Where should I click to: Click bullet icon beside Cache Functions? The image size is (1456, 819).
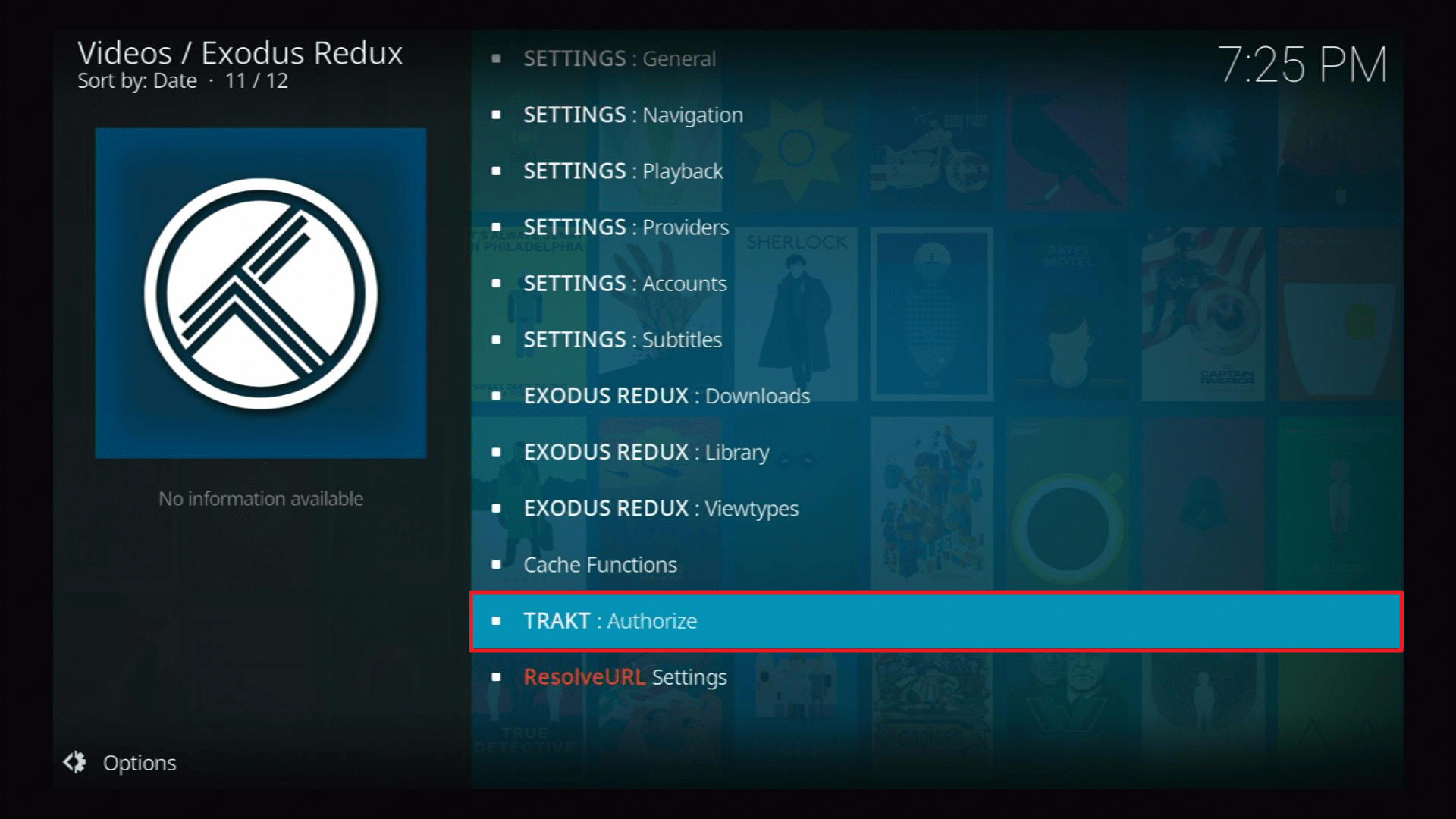tap(496, 565)
